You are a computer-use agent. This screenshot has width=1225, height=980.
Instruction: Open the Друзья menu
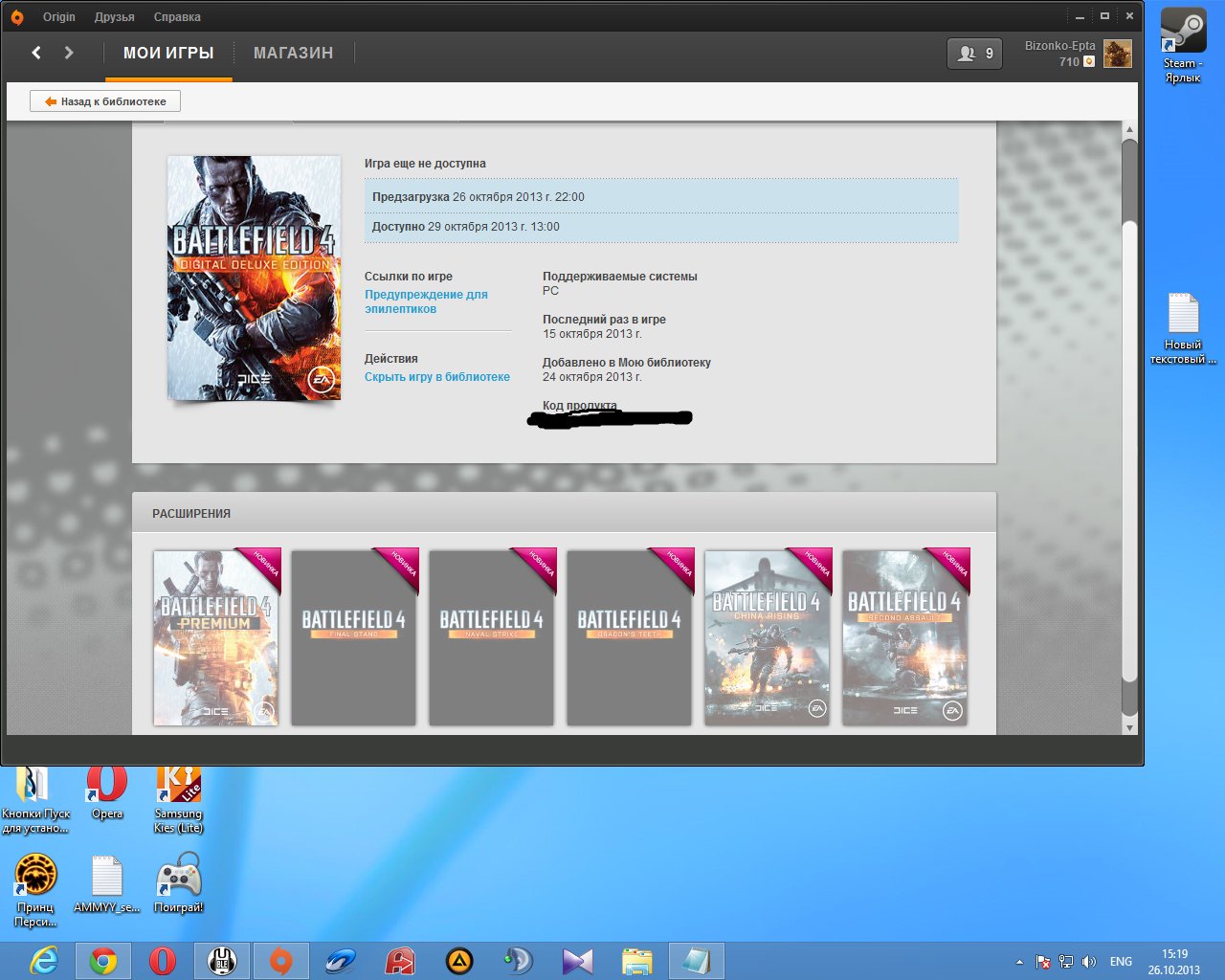point(114,17)
